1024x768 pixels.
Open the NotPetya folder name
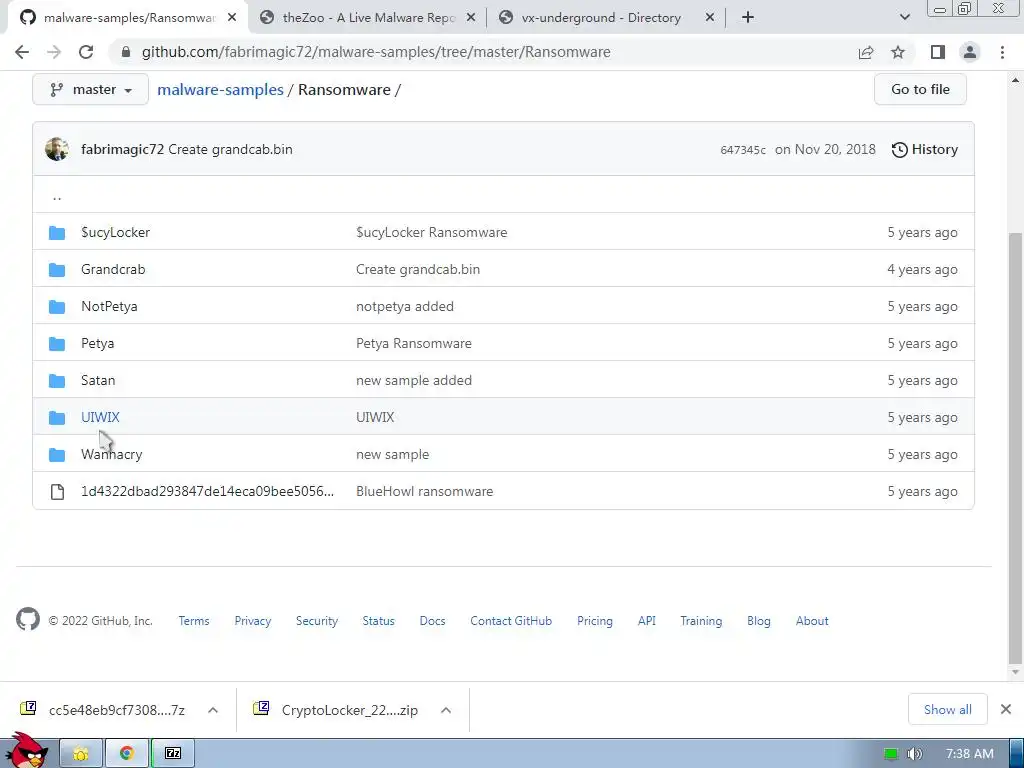pyautogui.click(x=109, y=306)
